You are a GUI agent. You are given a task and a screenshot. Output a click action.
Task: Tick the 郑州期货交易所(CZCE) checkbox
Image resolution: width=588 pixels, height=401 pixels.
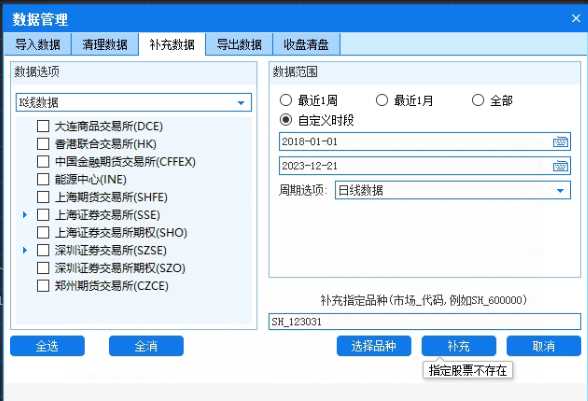(x=43, y=286)
